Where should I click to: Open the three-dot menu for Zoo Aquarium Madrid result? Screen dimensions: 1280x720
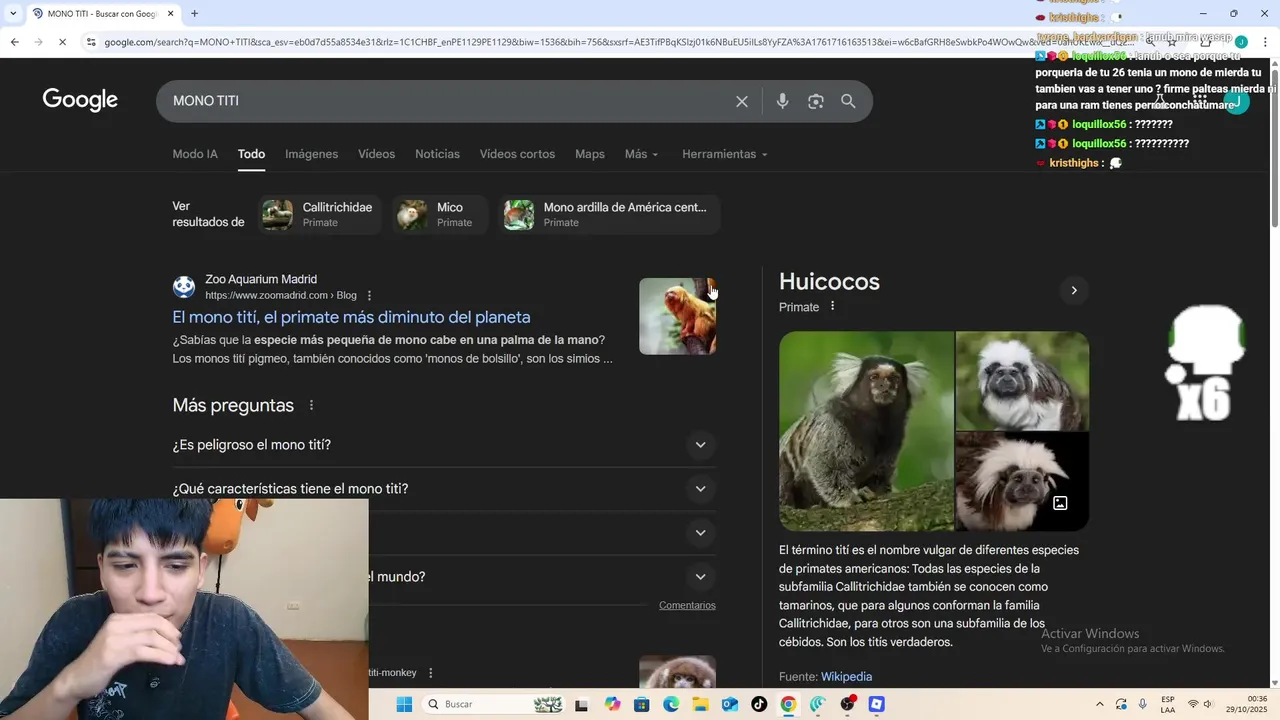point(369,296)
